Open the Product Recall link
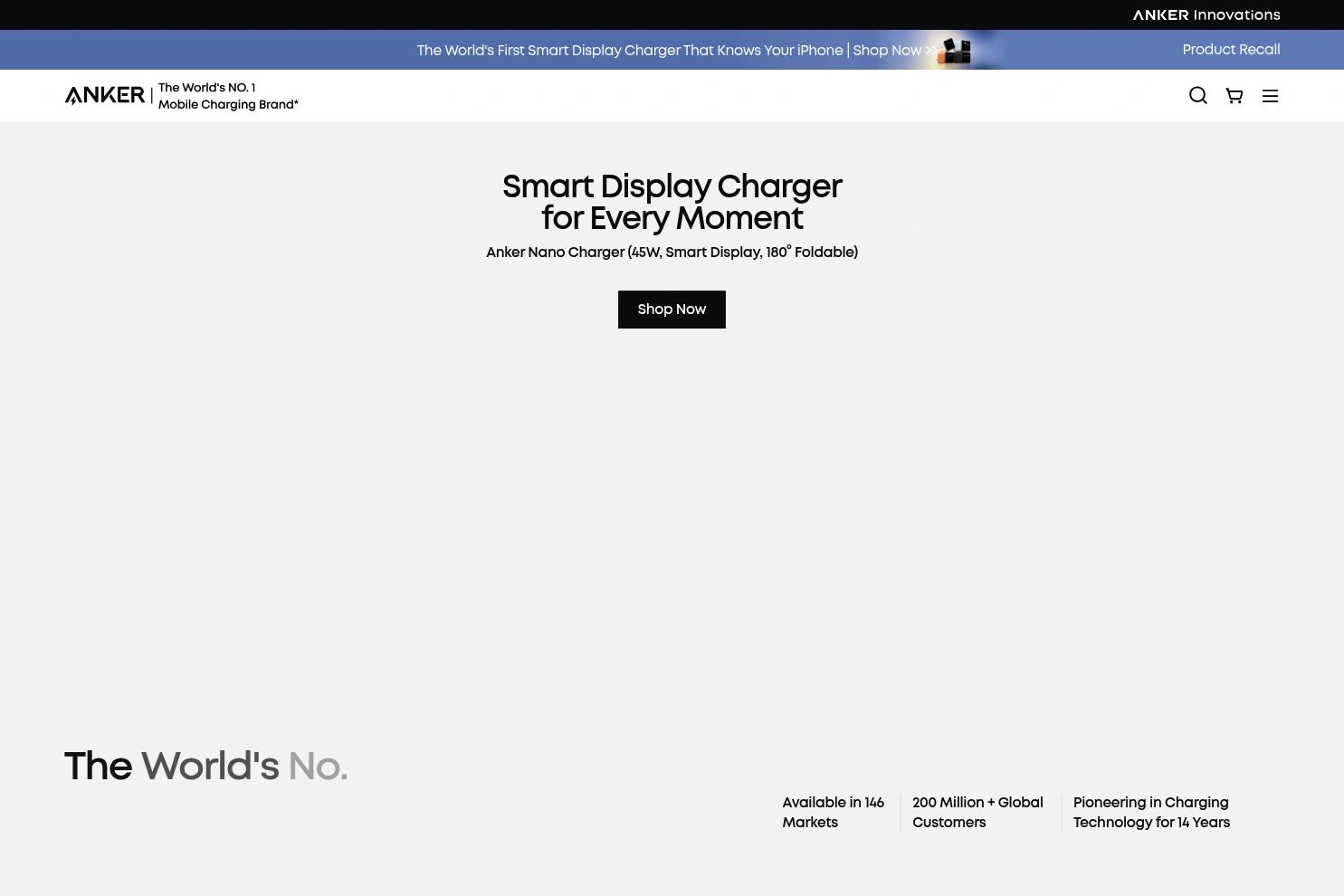Image resolution: width=1344 pixels, height=896 pixels. point(1231,50)
